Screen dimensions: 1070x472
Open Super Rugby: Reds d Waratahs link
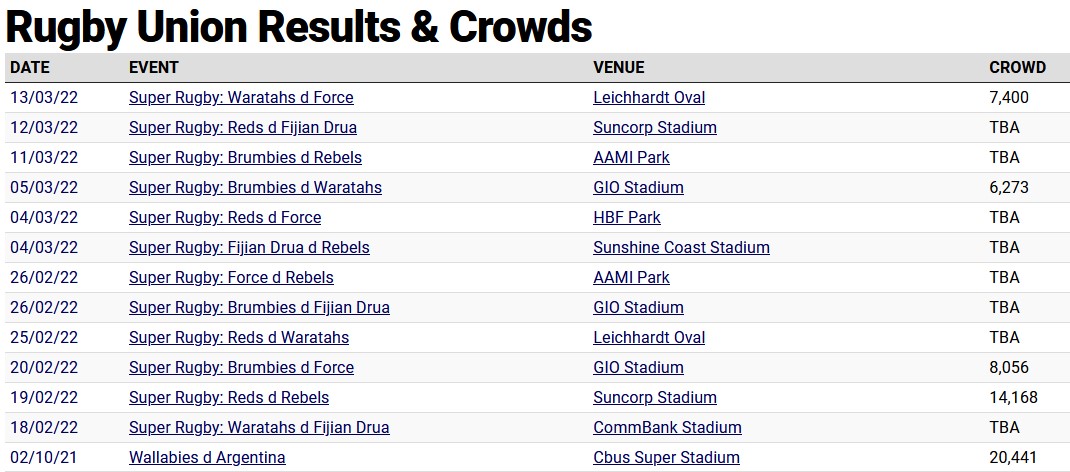[x=239, y=338]
